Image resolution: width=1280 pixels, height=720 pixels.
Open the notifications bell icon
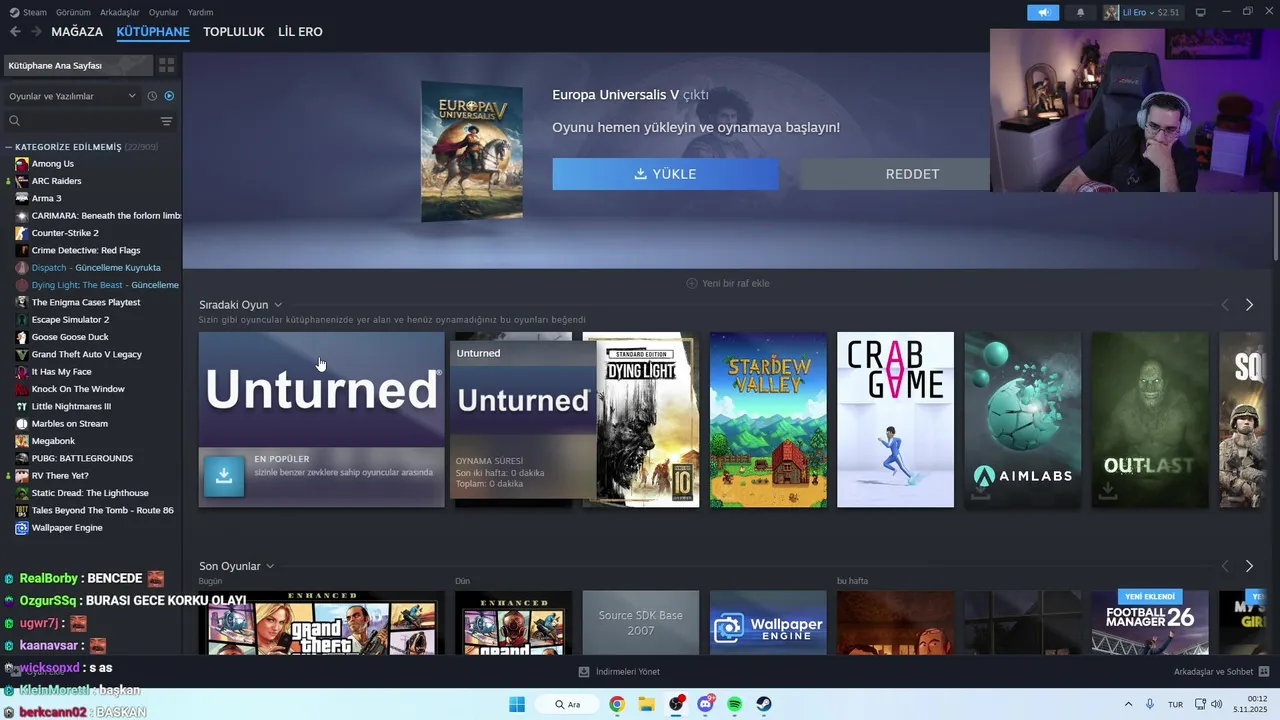(1080, 12)
